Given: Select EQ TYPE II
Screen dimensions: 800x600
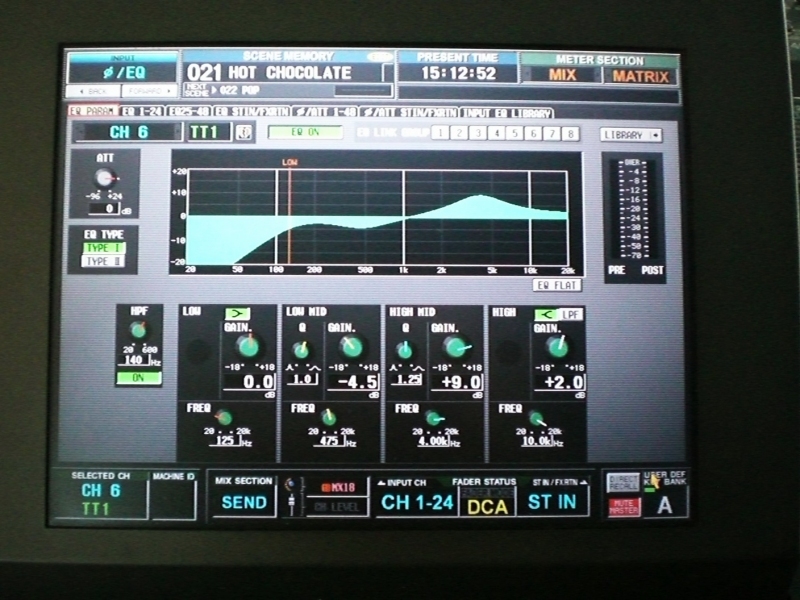Looking at the screenshot, I should click(104, 261).
